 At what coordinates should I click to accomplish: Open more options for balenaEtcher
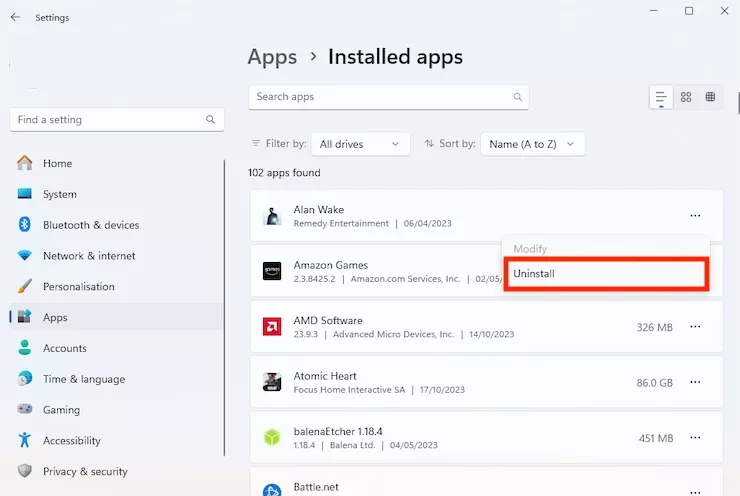click(x=695, y=437)
